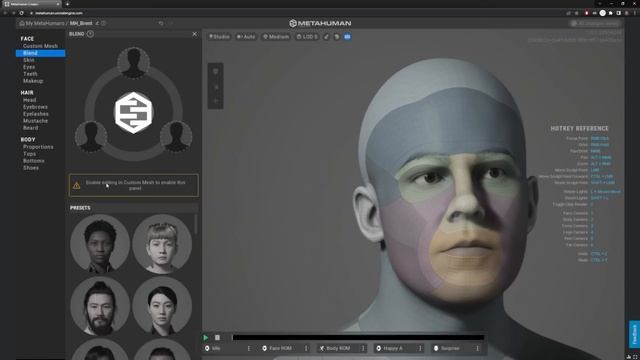Screen dimensions: 640x360
Task: Choose the blonde bangs preset thumbnail
Action: pyautogui.click(x=162, y=244)
